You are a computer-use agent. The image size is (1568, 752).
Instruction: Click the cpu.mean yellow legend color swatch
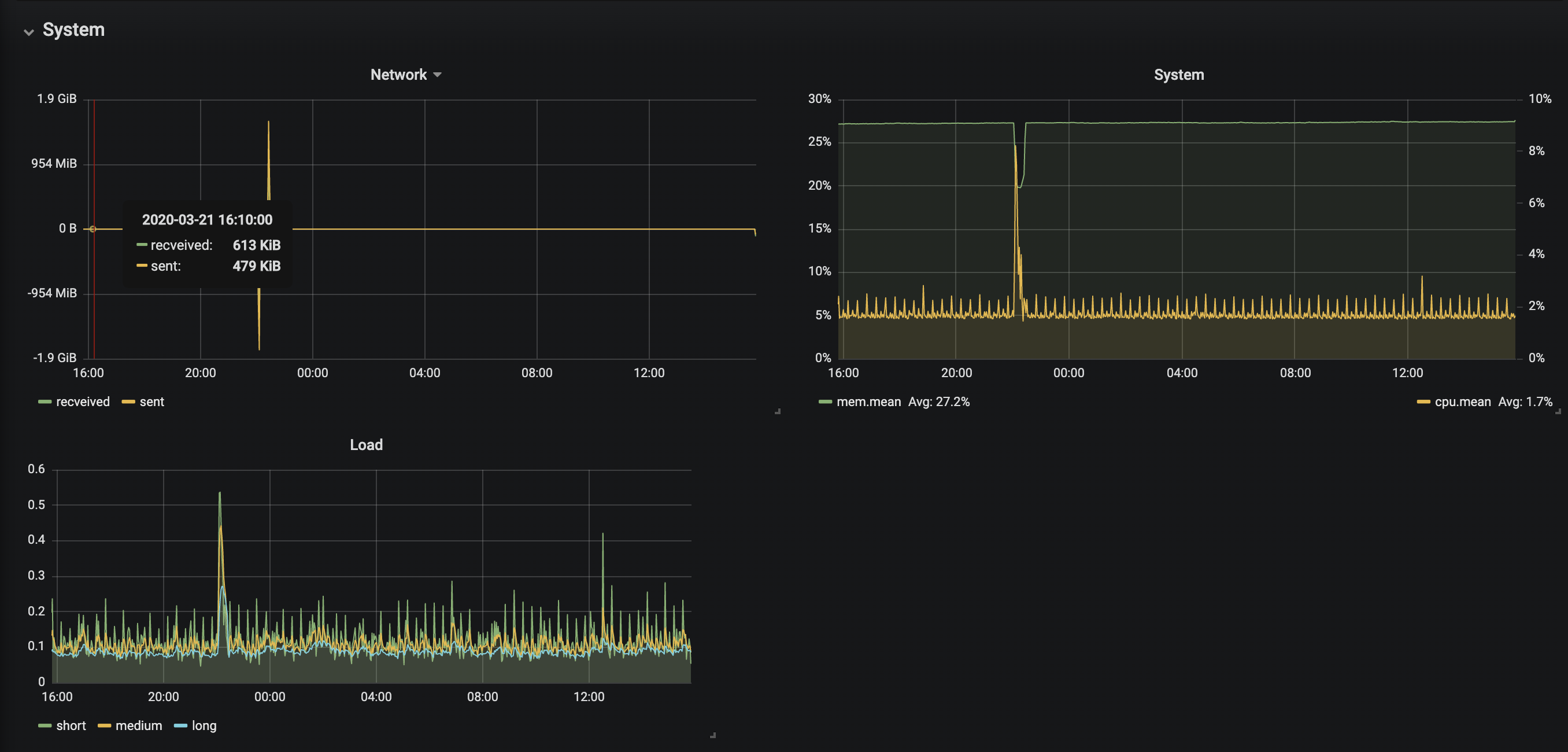tap(1423, 402)
